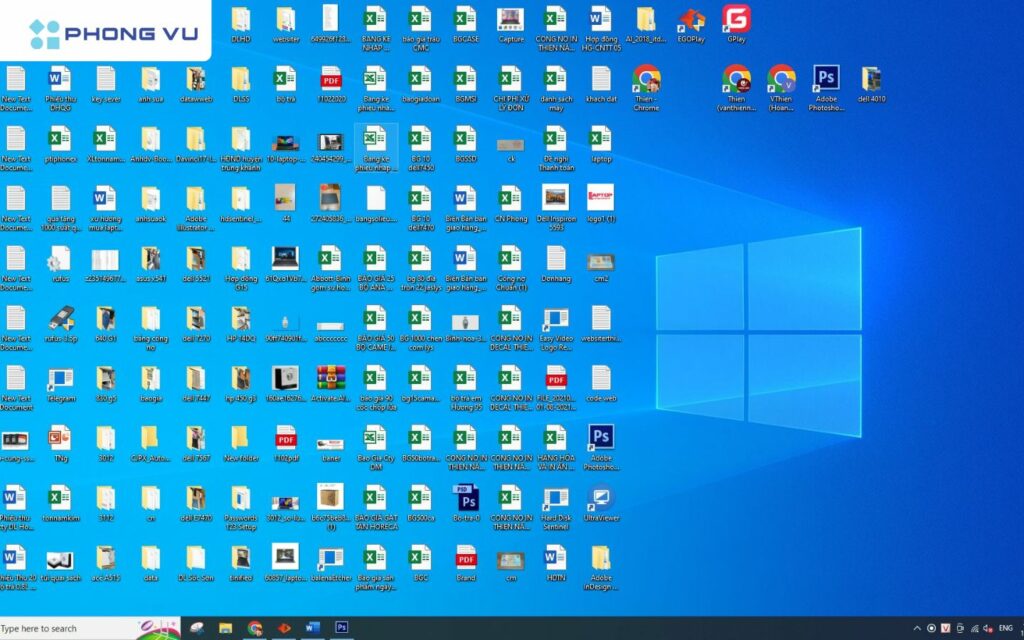This screenshot has height=640, width=1024.
Task: Click the Chrome taskbar icon
Action: [x=255, y=628]
